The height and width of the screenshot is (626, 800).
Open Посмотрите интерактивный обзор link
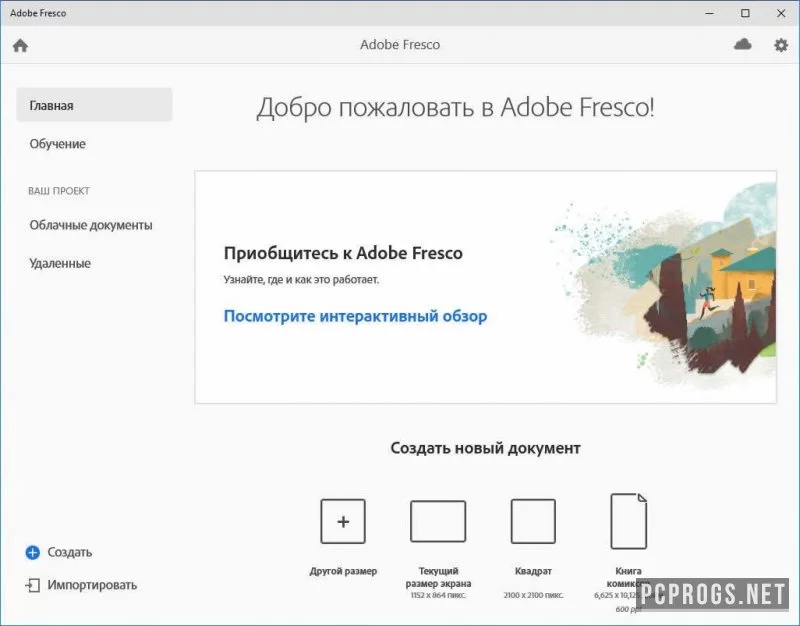(356, 316)
